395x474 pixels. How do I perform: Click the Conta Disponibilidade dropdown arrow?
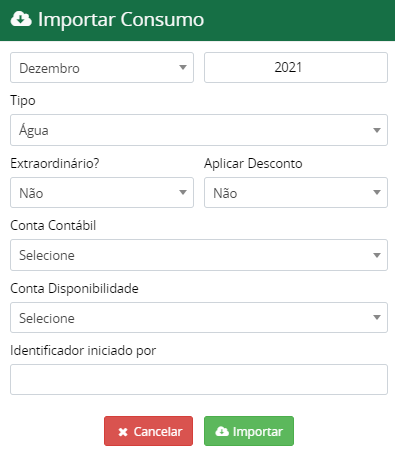tap(377, 317)
